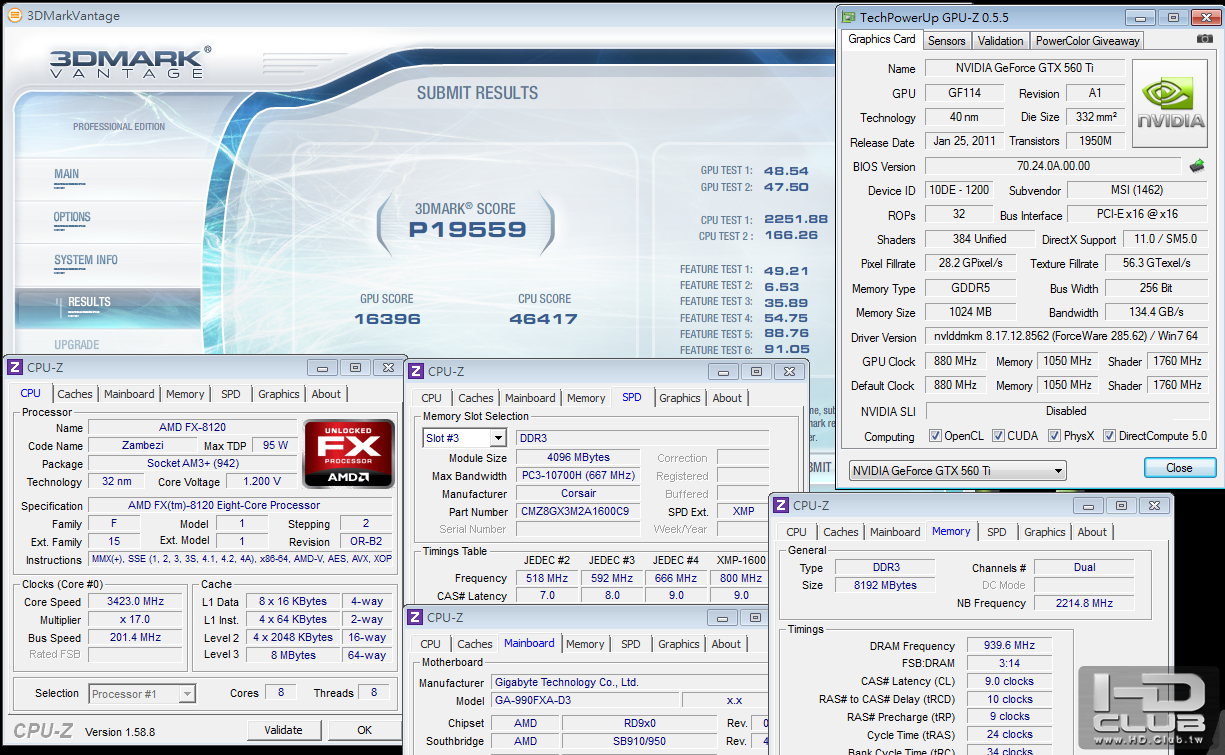Viewport: 1225px width, 755px height.
Task: Open SPD tab in CPU-Z Memory window
Action: click(x=997, y=532)
